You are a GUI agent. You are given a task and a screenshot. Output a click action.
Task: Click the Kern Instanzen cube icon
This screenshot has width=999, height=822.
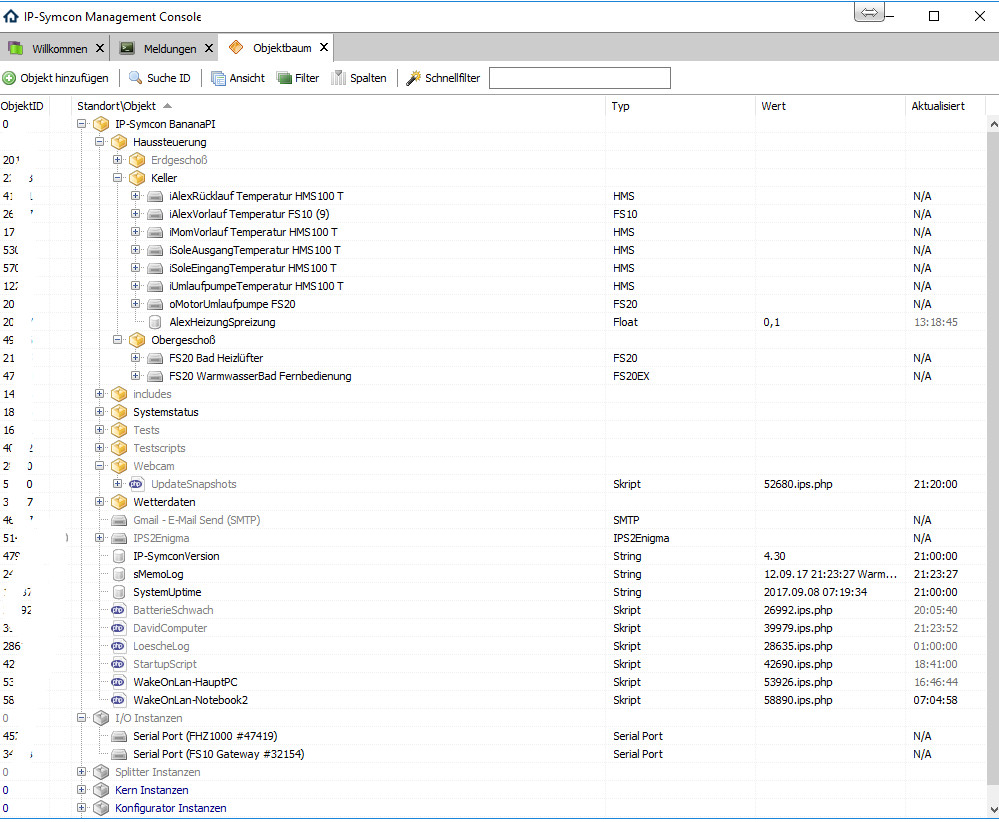(x=101, y=791)
